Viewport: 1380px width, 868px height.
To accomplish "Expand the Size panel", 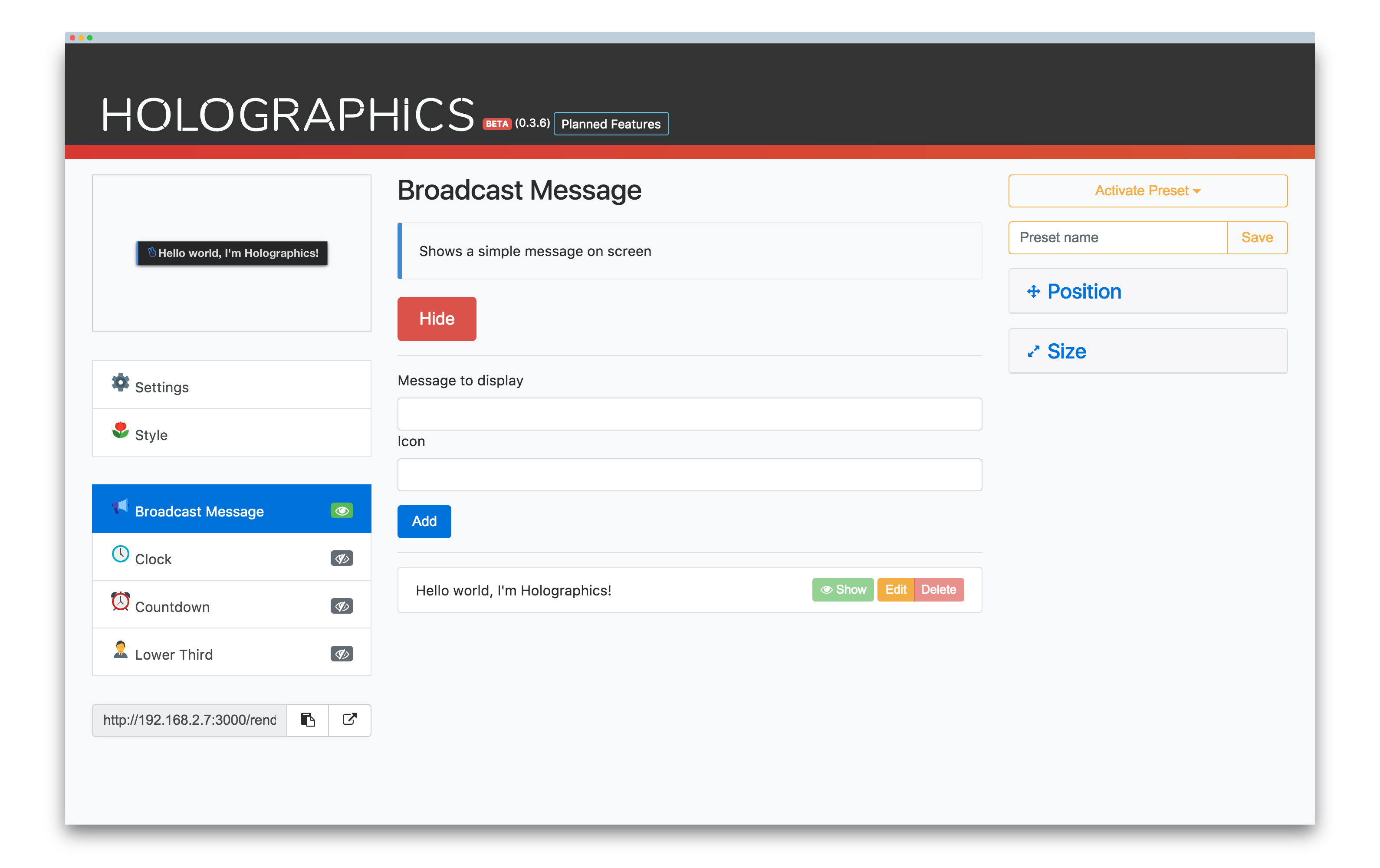I will (x=1148, y=351).
